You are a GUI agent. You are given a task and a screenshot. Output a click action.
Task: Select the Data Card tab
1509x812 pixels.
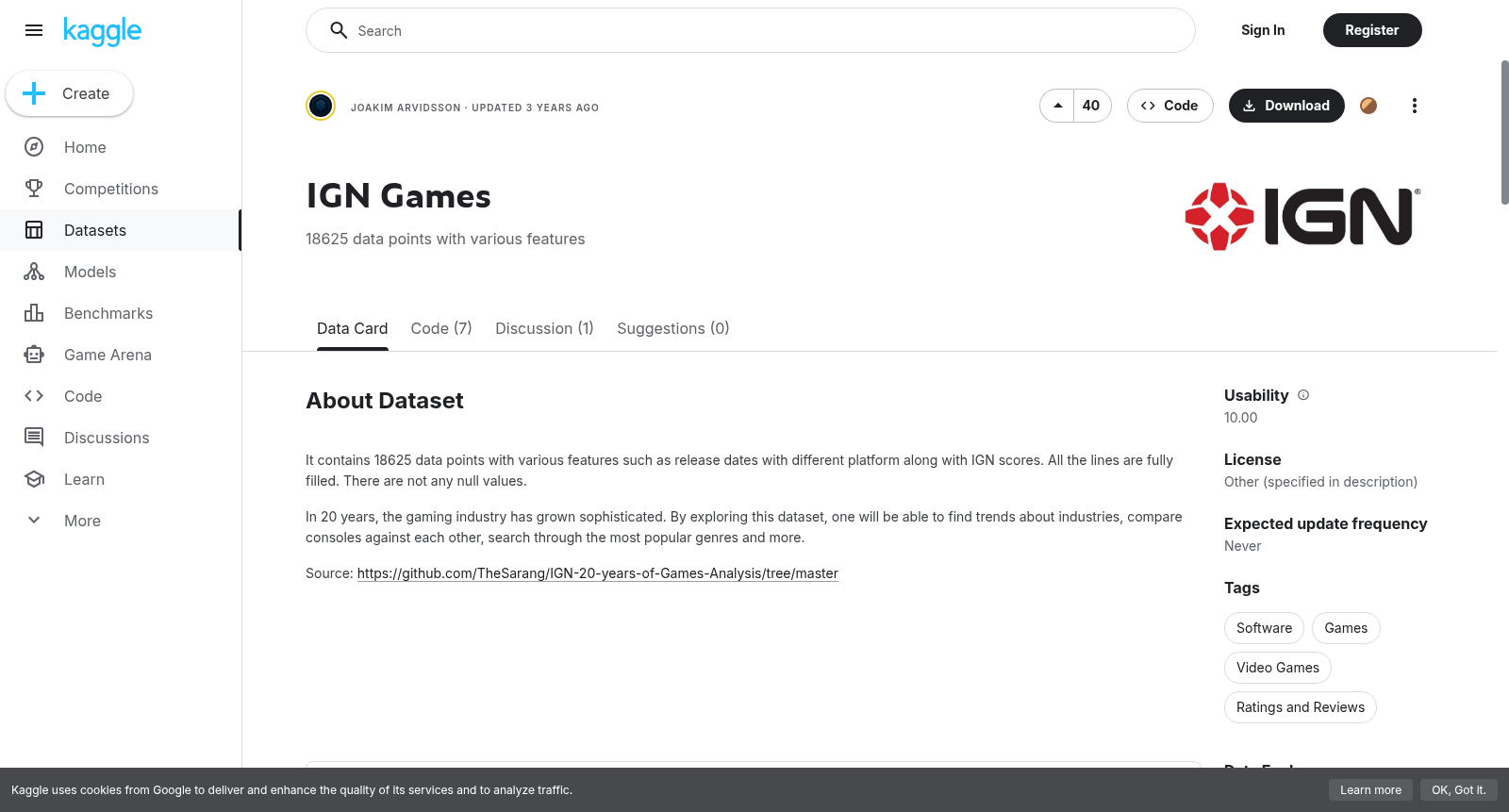[x=353, y=328]
